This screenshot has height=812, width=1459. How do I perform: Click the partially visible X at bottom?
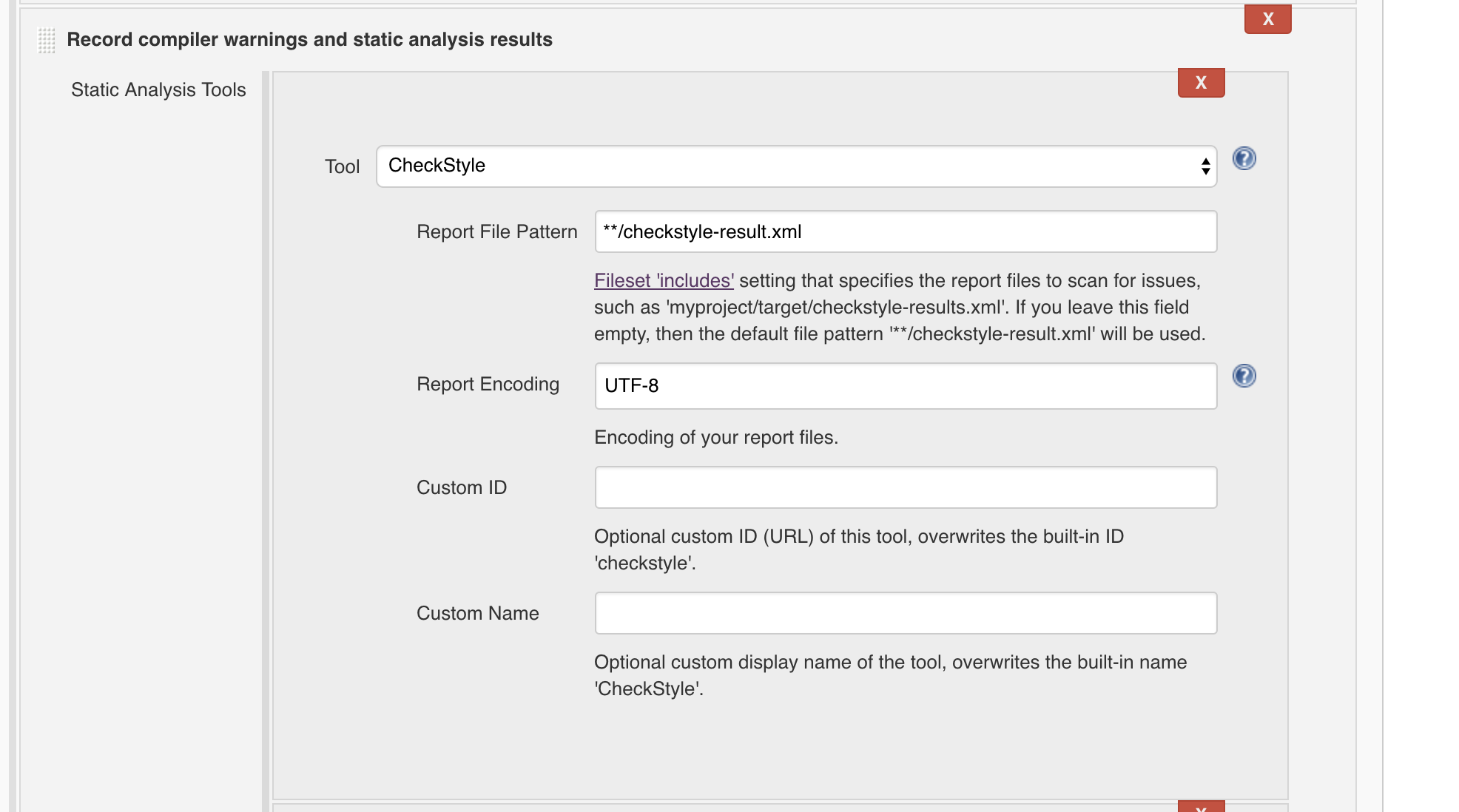[1201, 807]
